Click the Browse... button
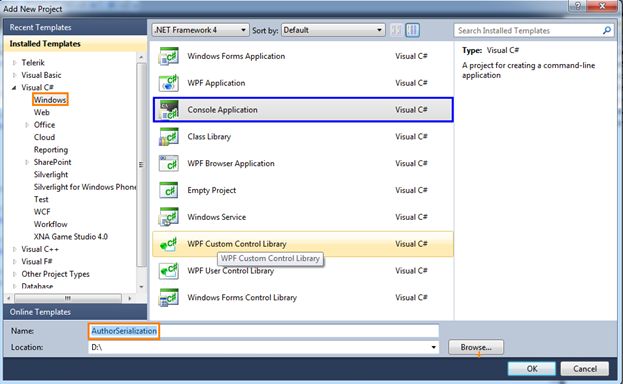Viewport: 623px width, 384px height. [476, 347]
